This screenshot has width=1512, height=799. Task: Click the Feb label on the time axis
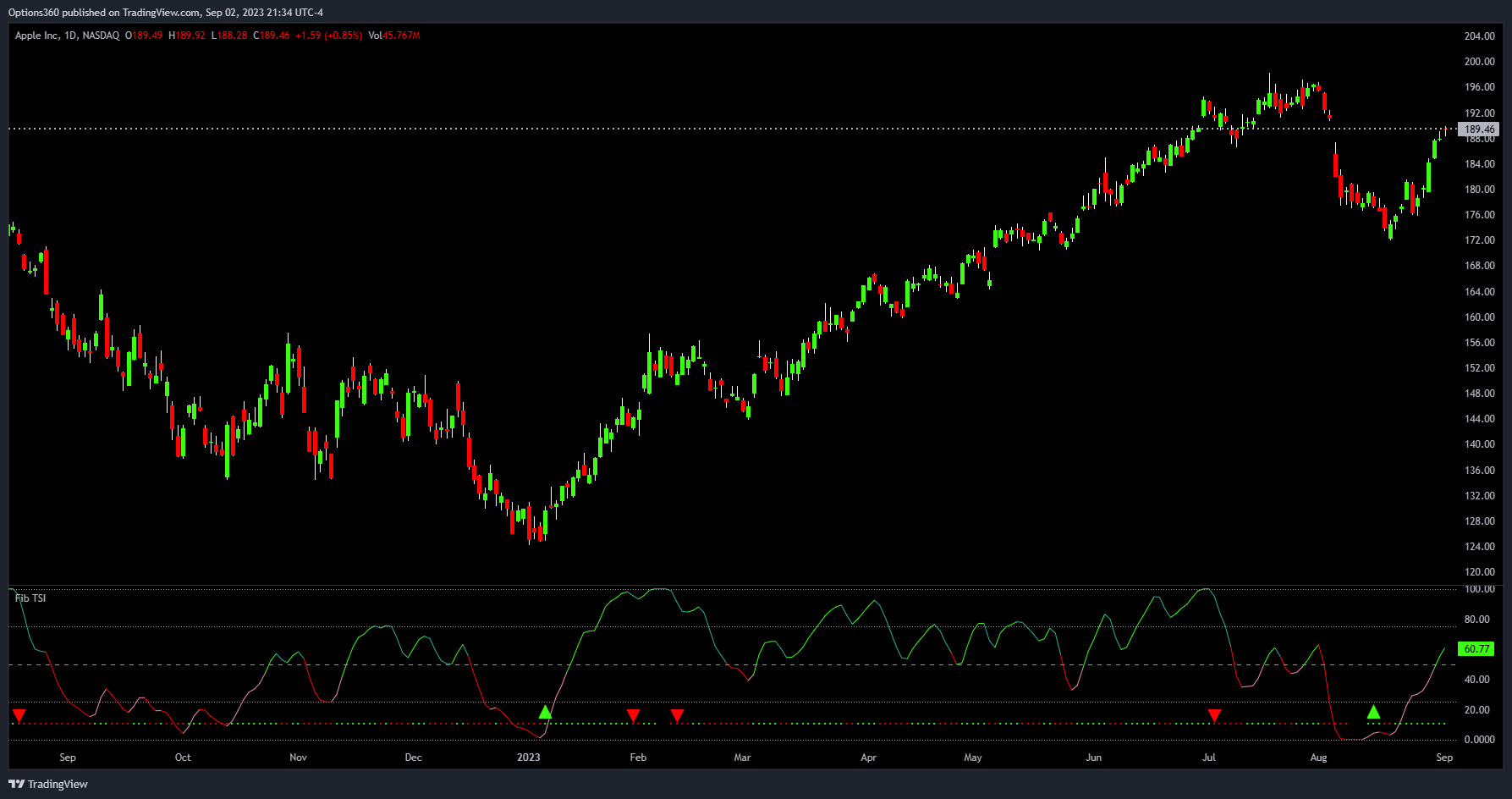[638, 758]
